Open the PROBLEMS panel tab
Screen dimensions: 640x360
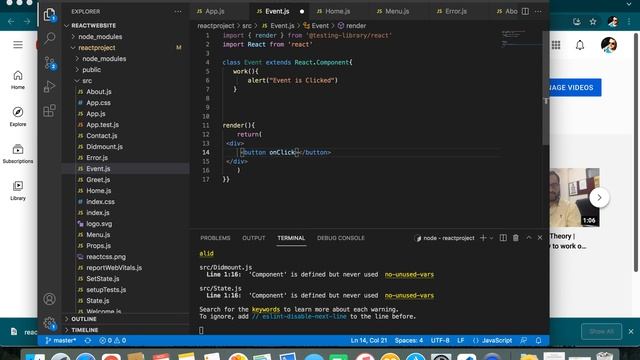[x=215, y=238]
